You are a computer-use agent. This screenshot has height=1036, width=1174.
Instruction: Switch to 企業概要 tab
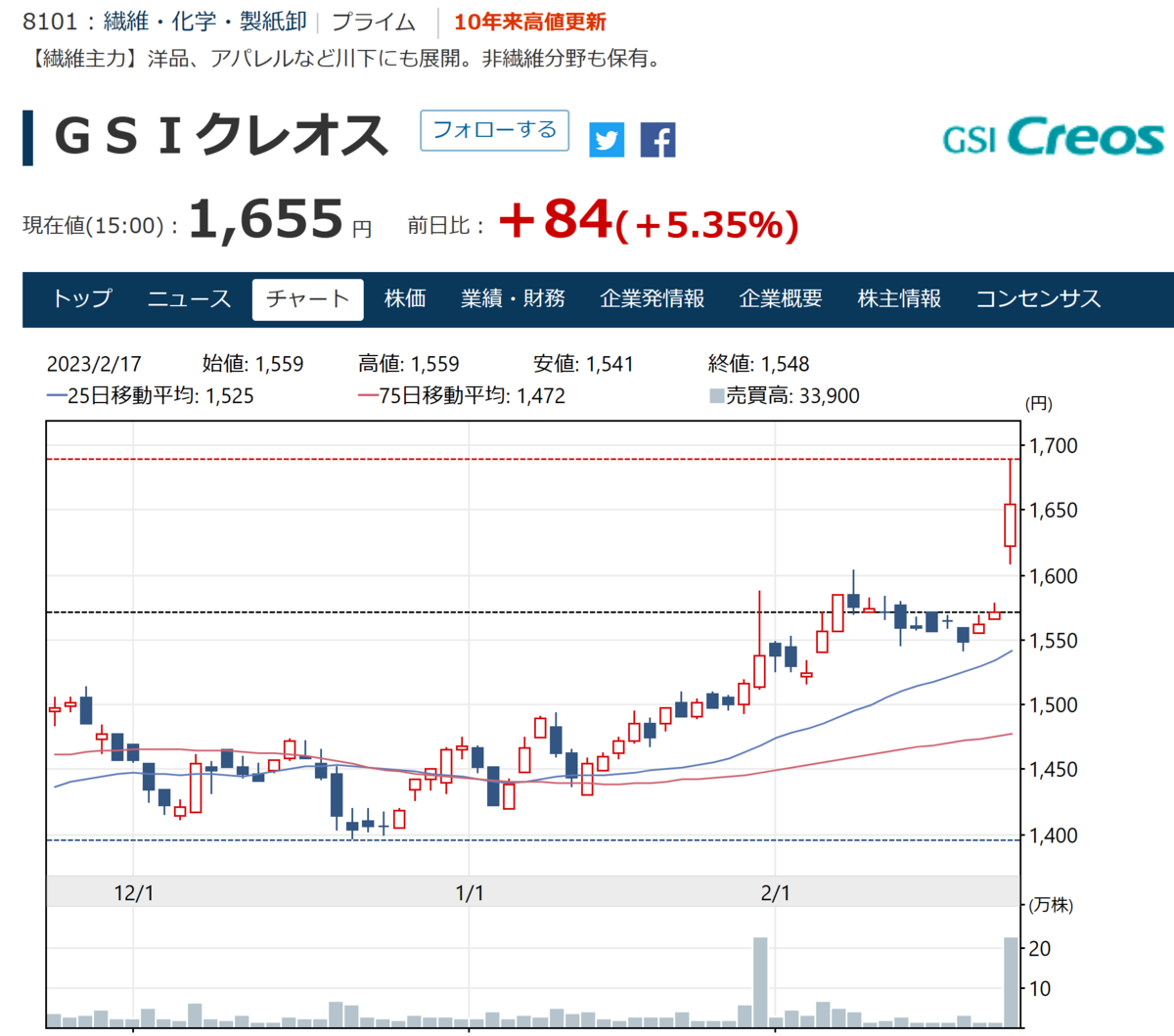[x=781, y=298]
